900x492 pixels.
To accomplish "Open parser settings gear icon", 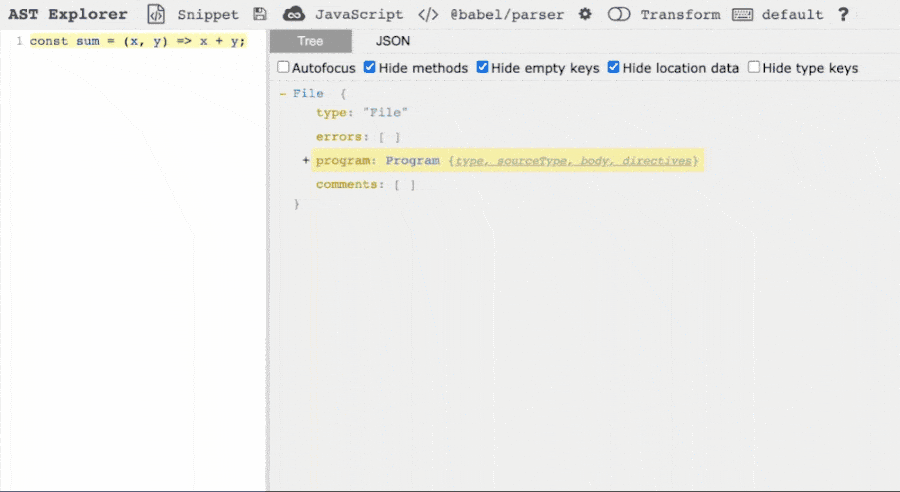I will [x=585, y=15].
